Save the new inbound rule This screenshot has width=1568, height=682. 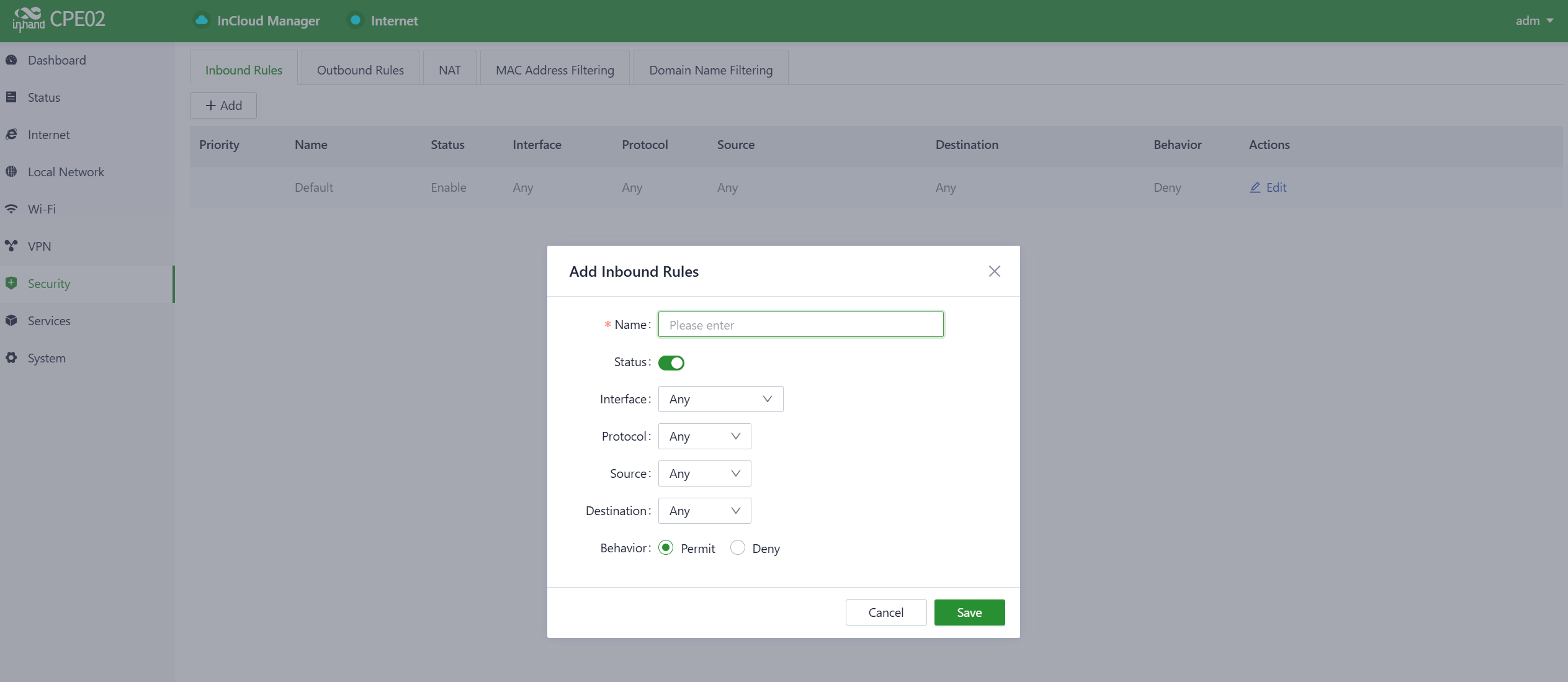tap(969, 612)
